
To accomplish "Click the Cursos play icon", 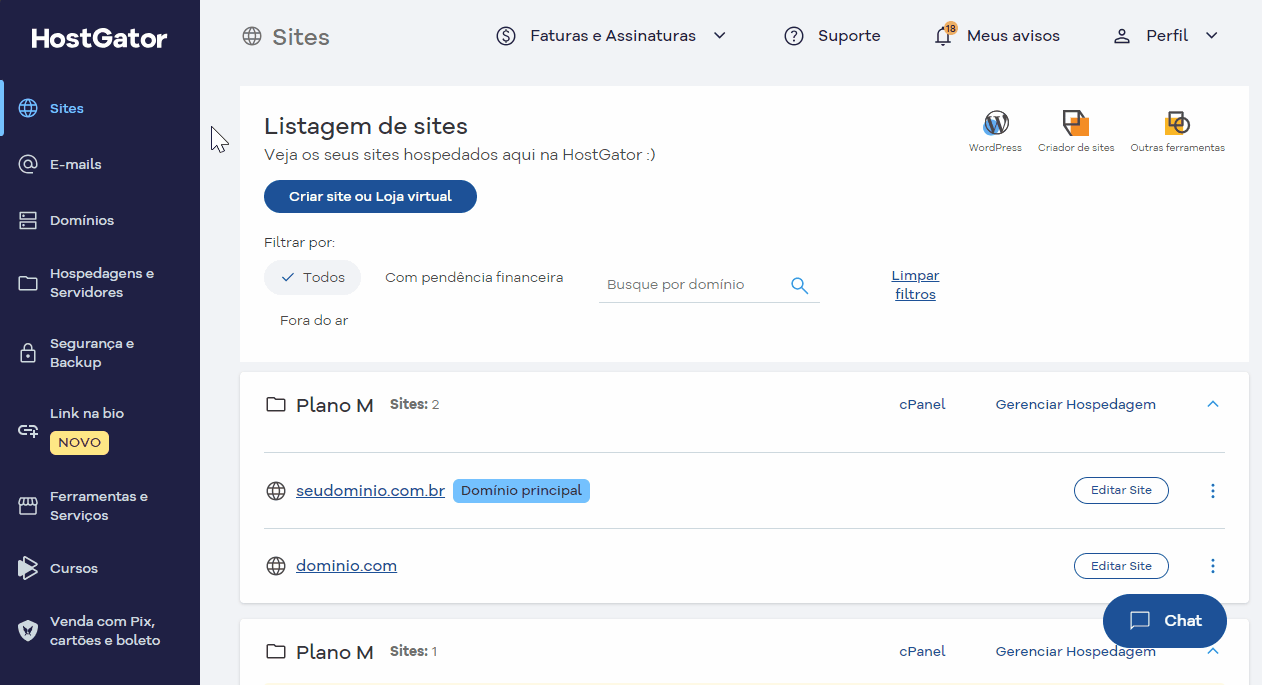I will coord(28,568).
